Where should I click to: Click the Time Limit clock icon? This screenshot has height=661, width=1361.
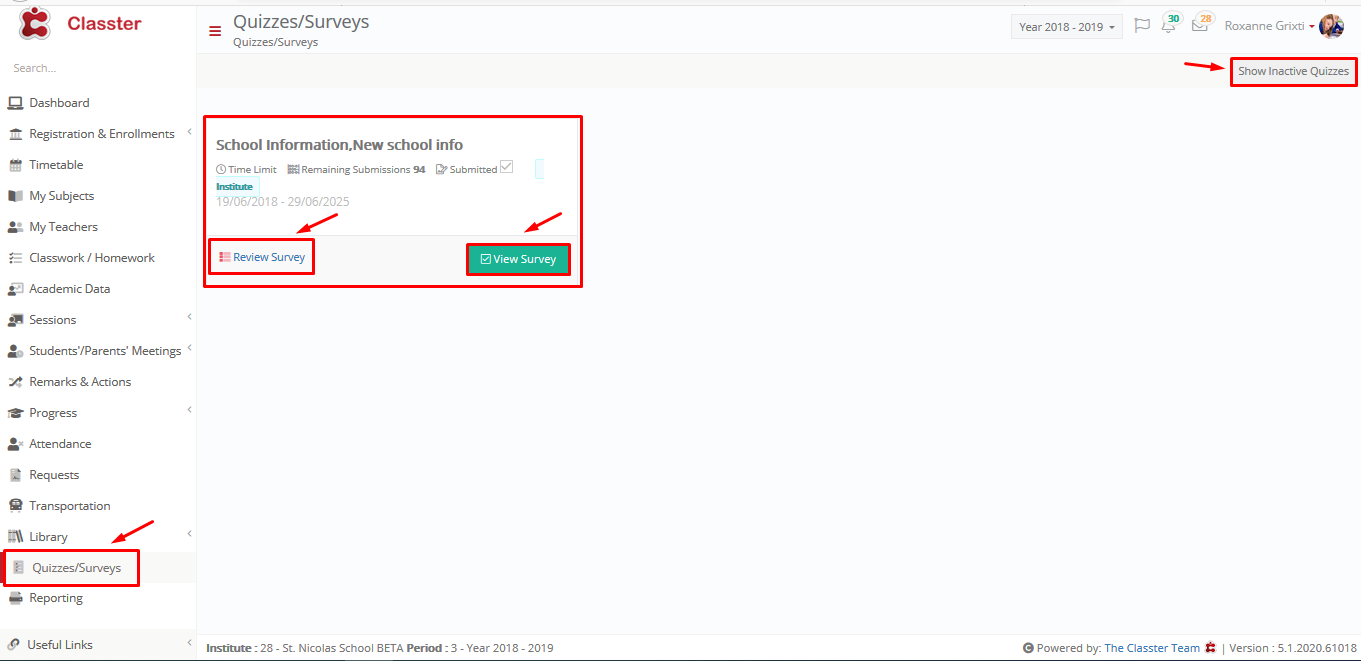click(221, 170)
